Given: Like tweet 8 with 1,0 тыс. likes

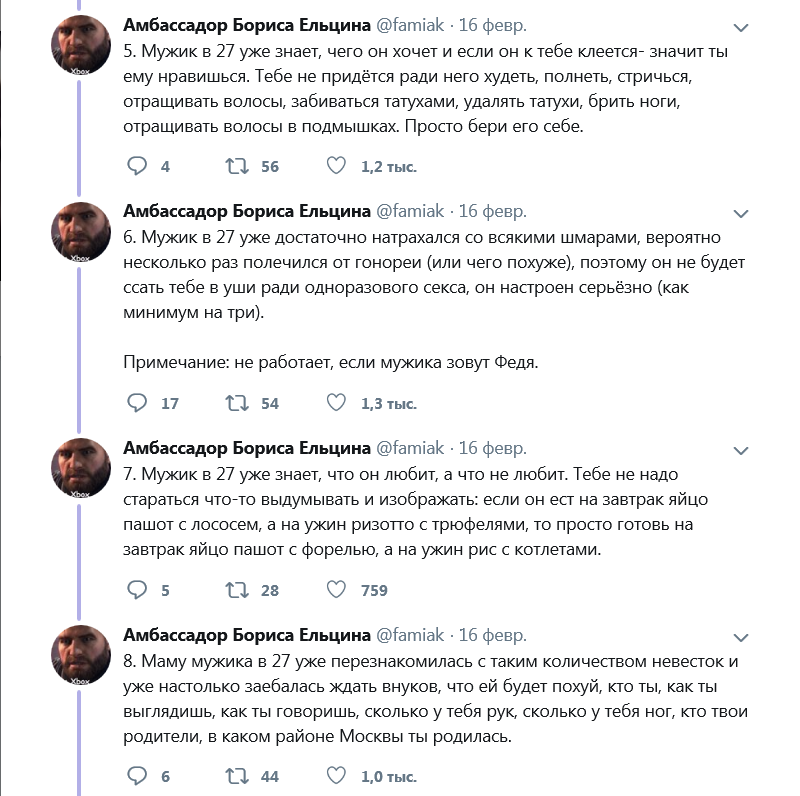Looking at the screenshot, I should tap(337, 776).
